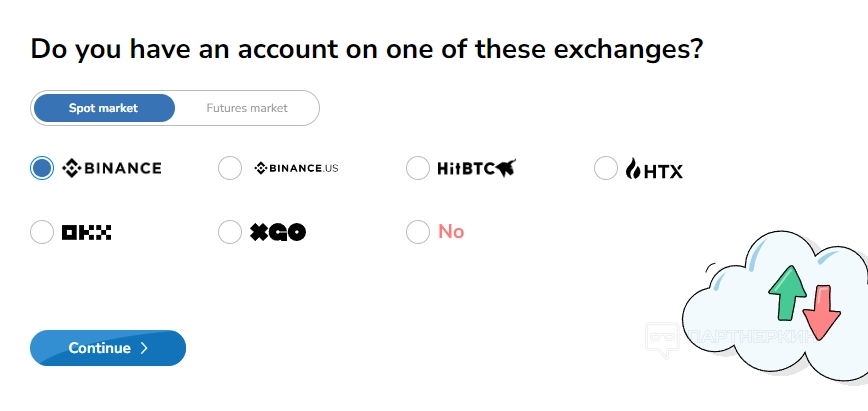This screenshot has width=868, height=411.
Task: Click the exchange account question heading
Action: pyautogui.click(x=367, y=48)
